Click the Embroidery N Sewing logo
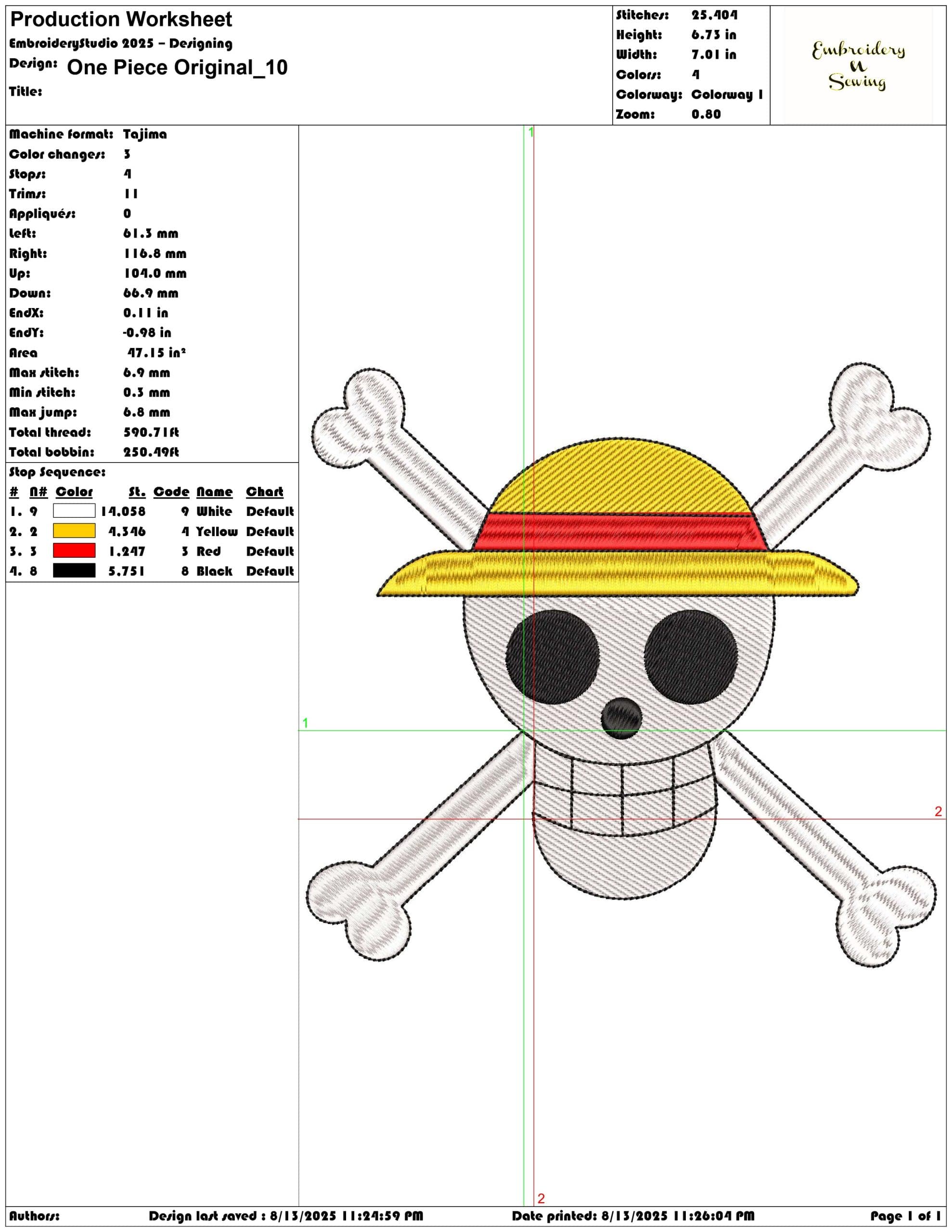 tap(858, 66)
